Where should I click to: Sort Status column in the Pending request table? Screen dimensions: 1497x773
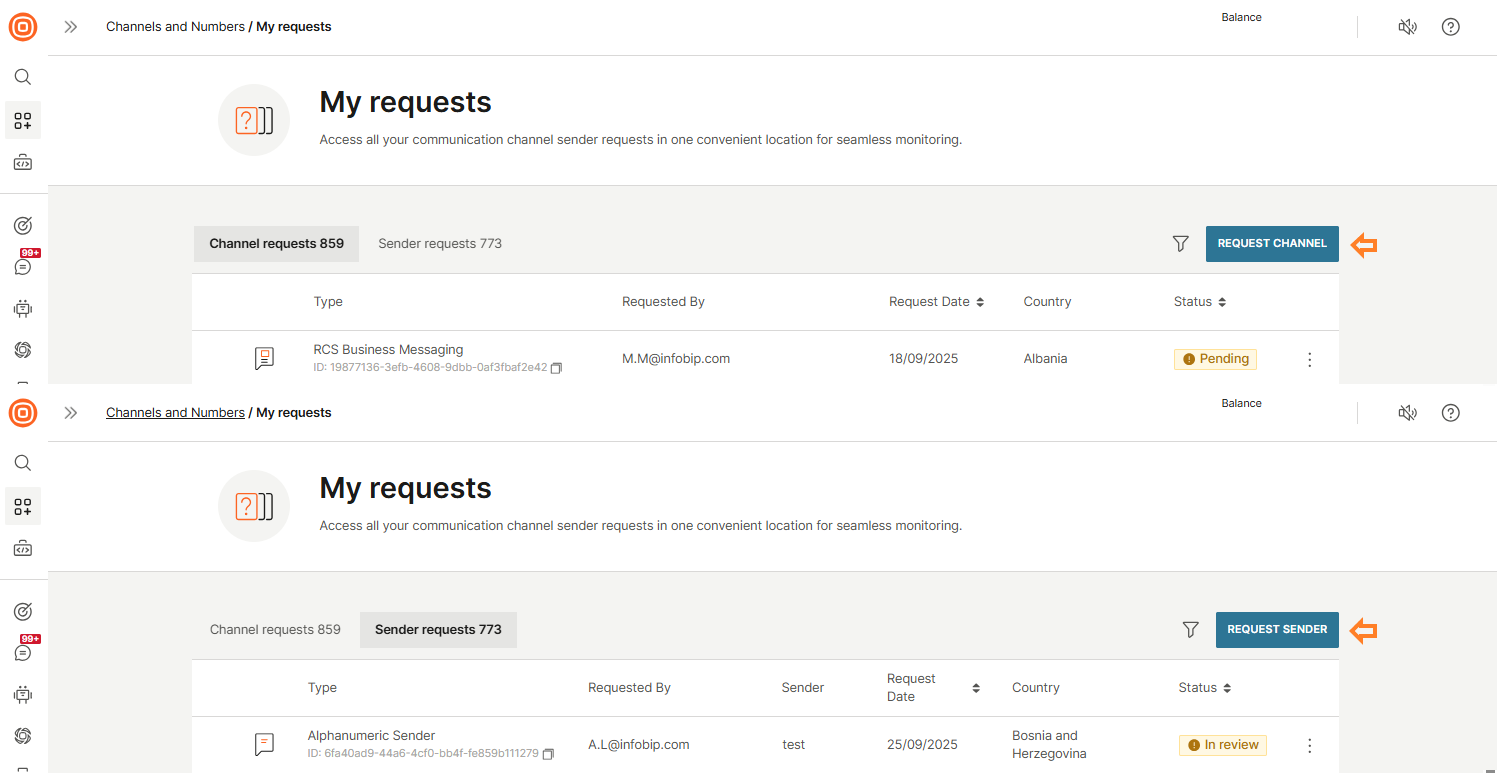tap(1222, 302)
